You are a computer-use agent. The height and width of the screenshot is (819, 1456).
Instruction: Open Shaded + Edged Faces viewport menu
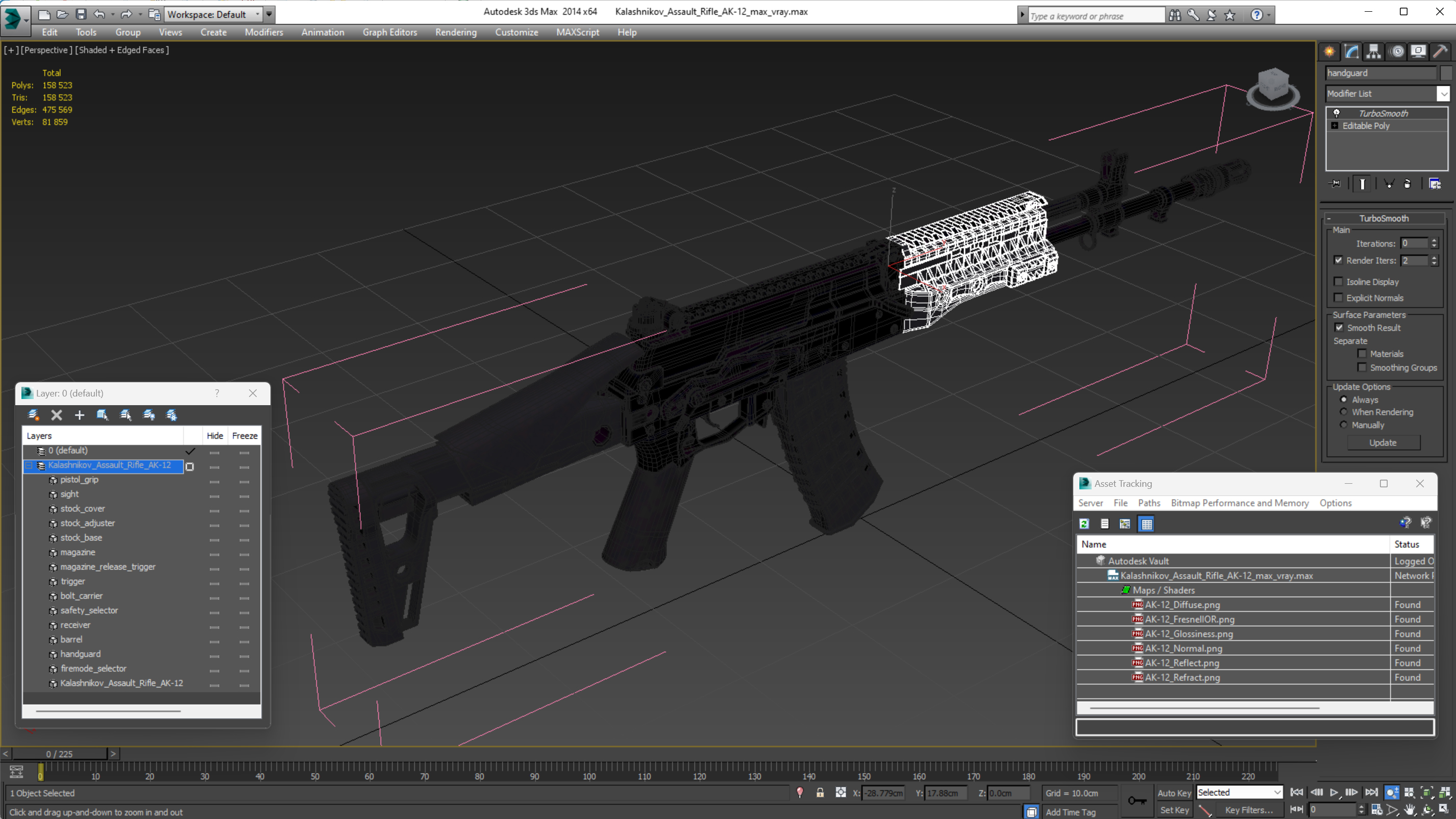(x=121, y=49)
